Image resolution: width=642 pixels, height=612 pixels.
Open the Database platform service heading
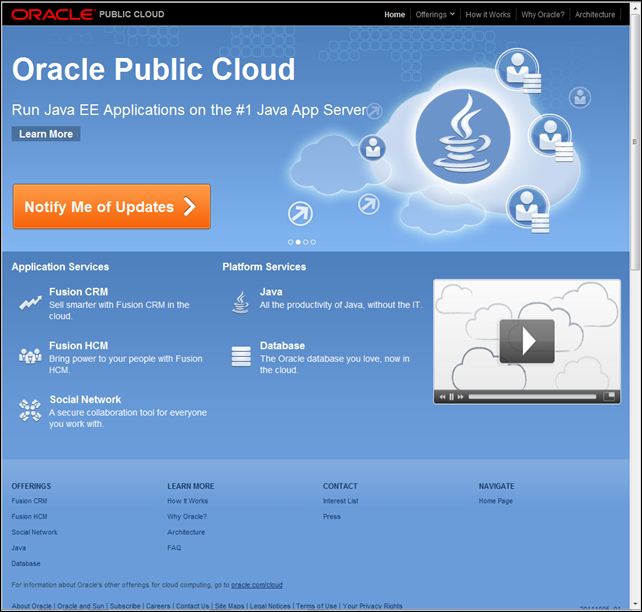tap(283, 346)
